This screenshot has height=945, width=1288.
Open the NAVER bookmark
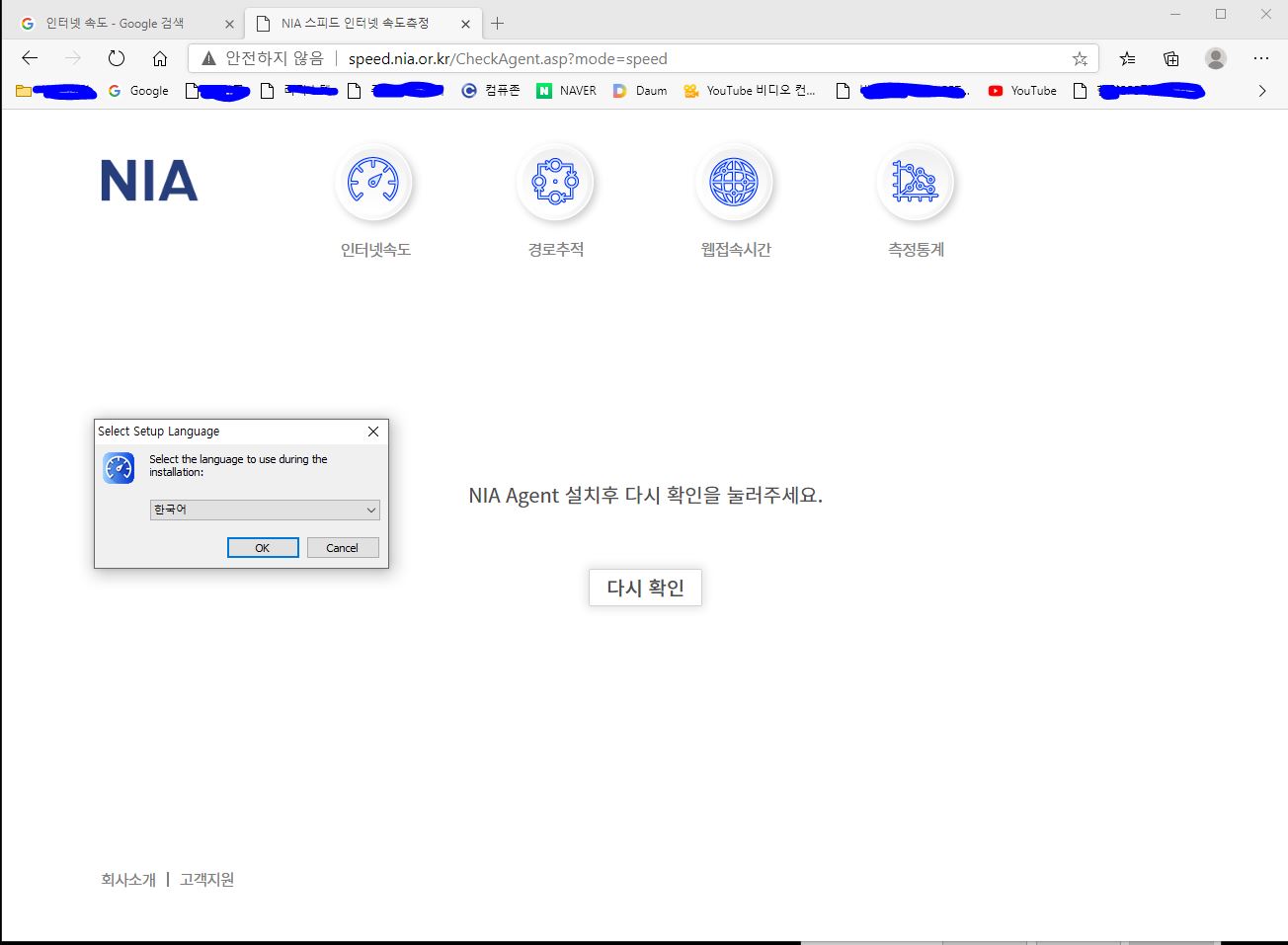(567, 91)
